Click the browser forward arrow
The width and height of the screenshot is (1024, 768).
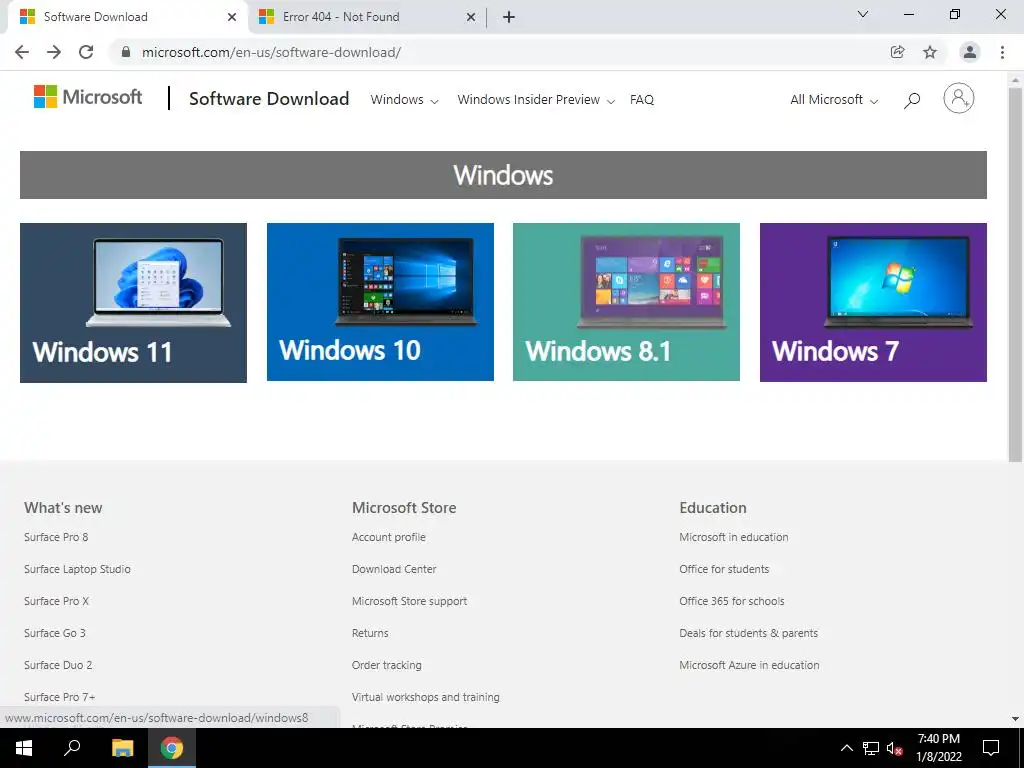pyautogui.click(x=54, y=52)
